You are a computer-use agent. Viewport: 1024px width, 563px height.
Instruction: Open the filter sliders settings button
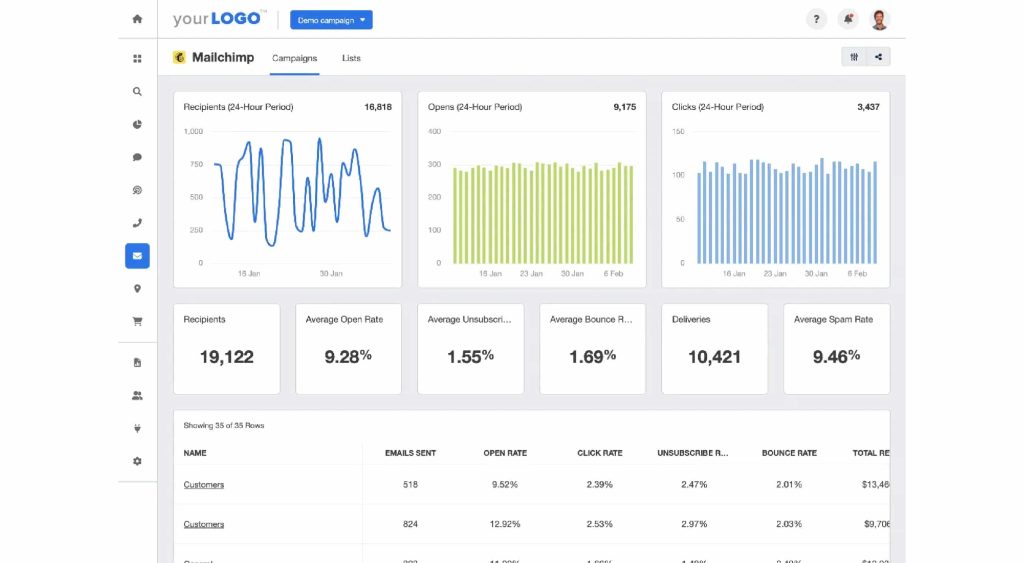(854, 57)
